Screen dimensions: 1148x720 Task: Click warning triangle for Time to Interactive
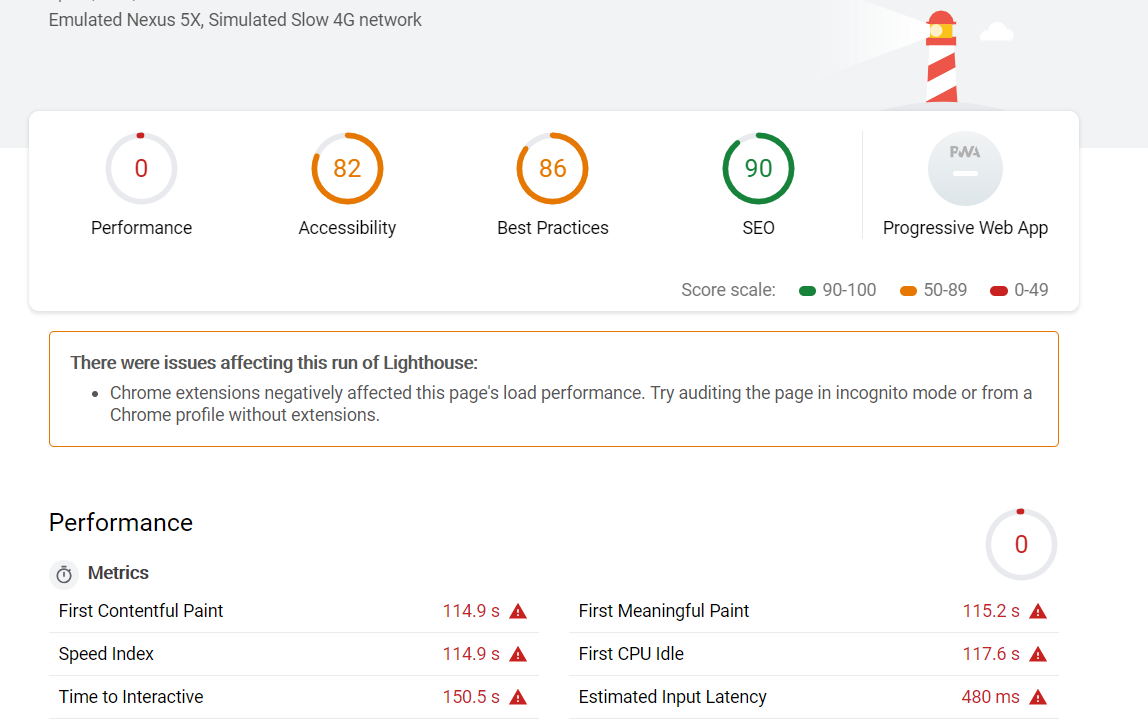point(518,697)
